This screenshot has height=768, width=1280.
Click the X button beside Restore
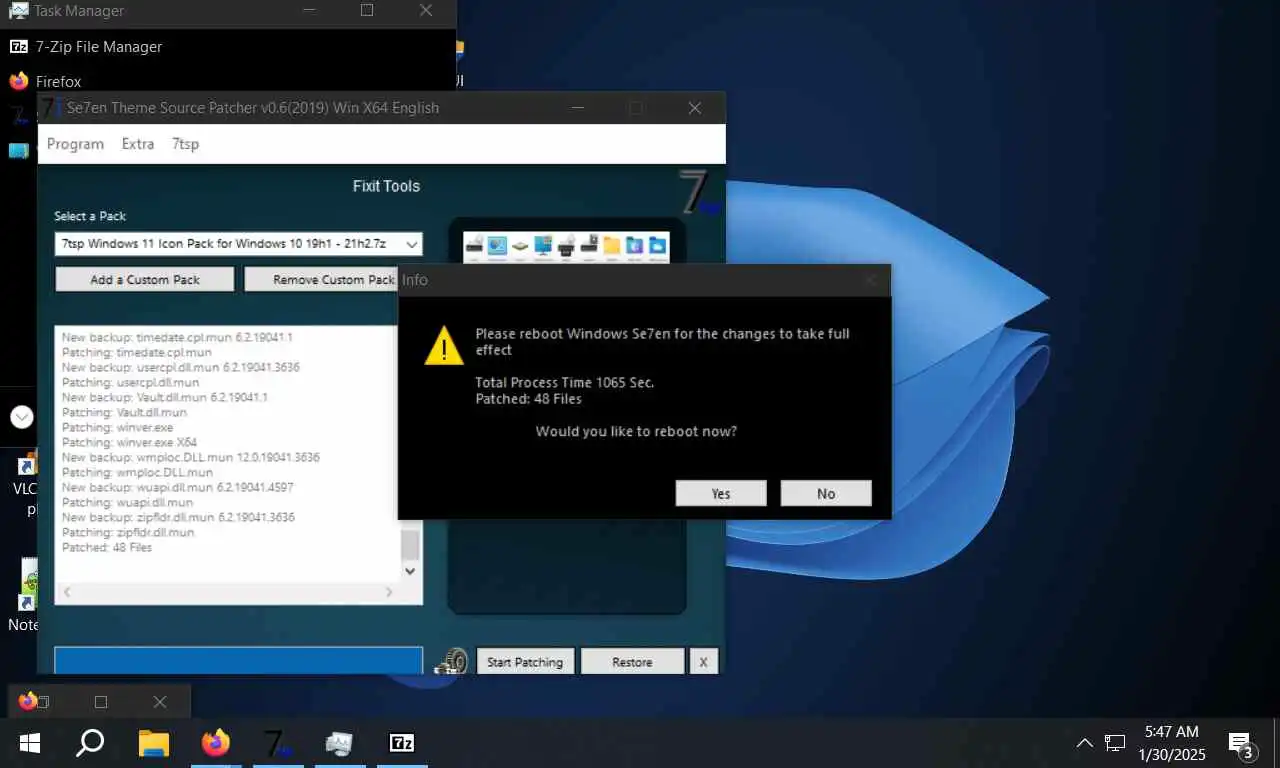pos(704,662)
